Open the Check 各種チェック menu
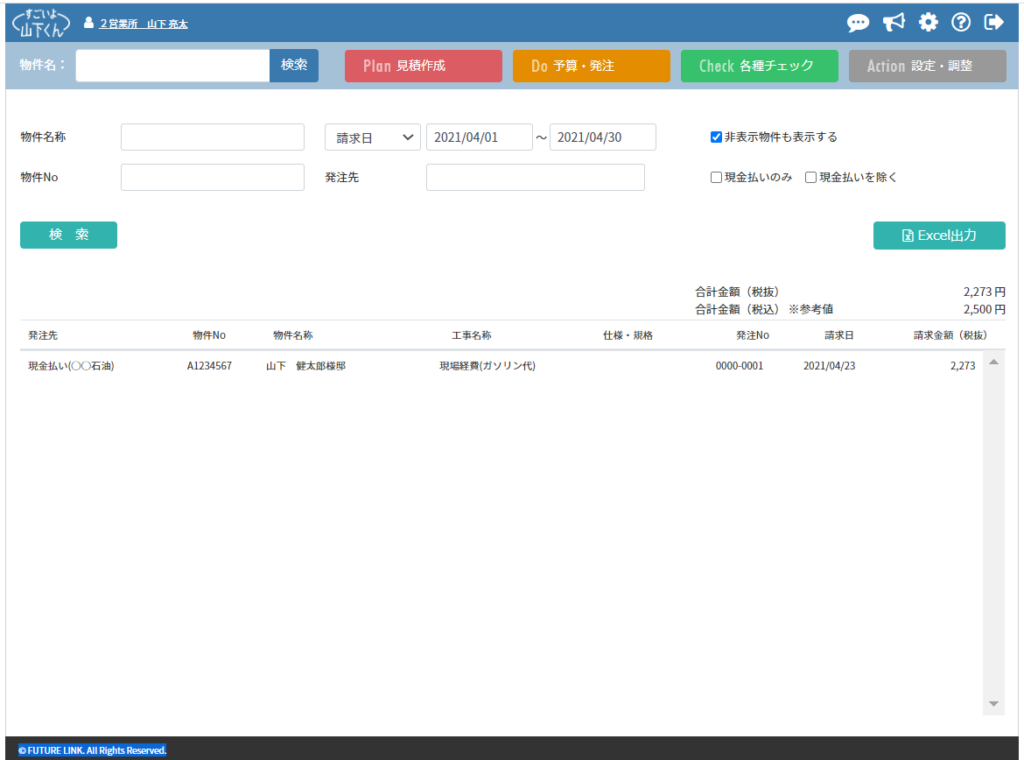 click(x=759, y=66)
